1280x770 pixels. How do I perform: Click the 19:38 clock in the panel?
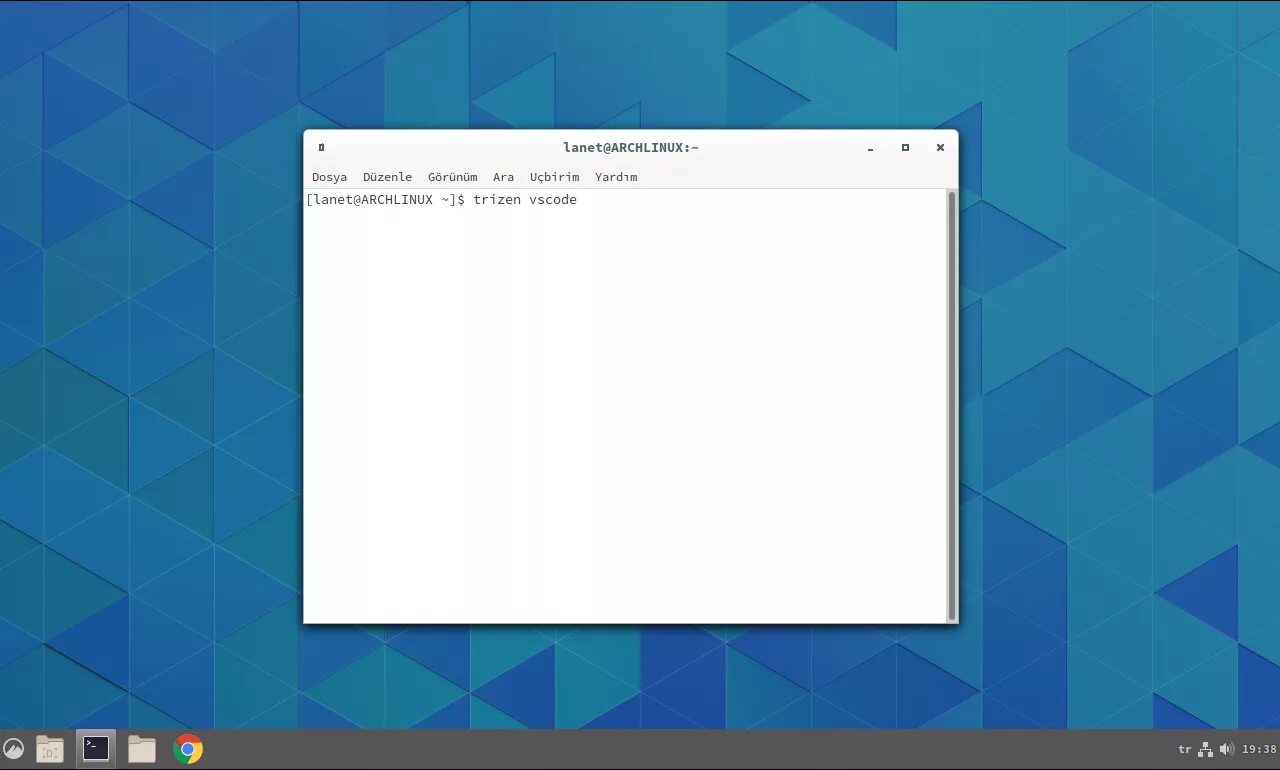1259,749
